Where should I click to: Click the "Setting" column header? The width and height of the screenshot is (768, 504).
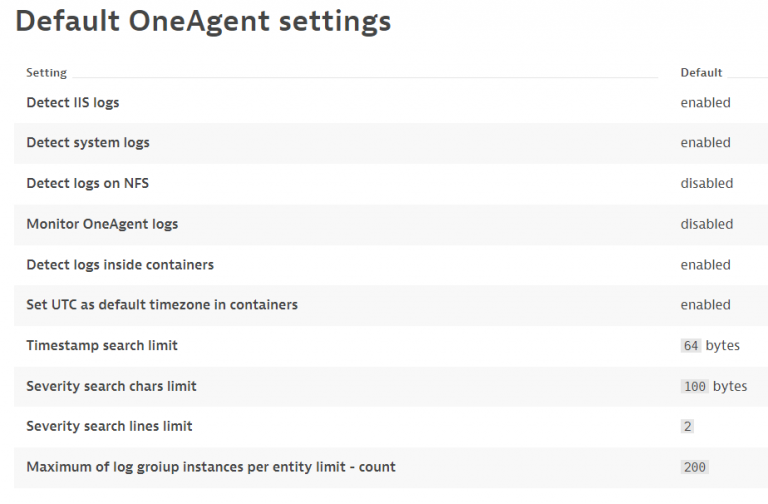[x=47, y=73]
